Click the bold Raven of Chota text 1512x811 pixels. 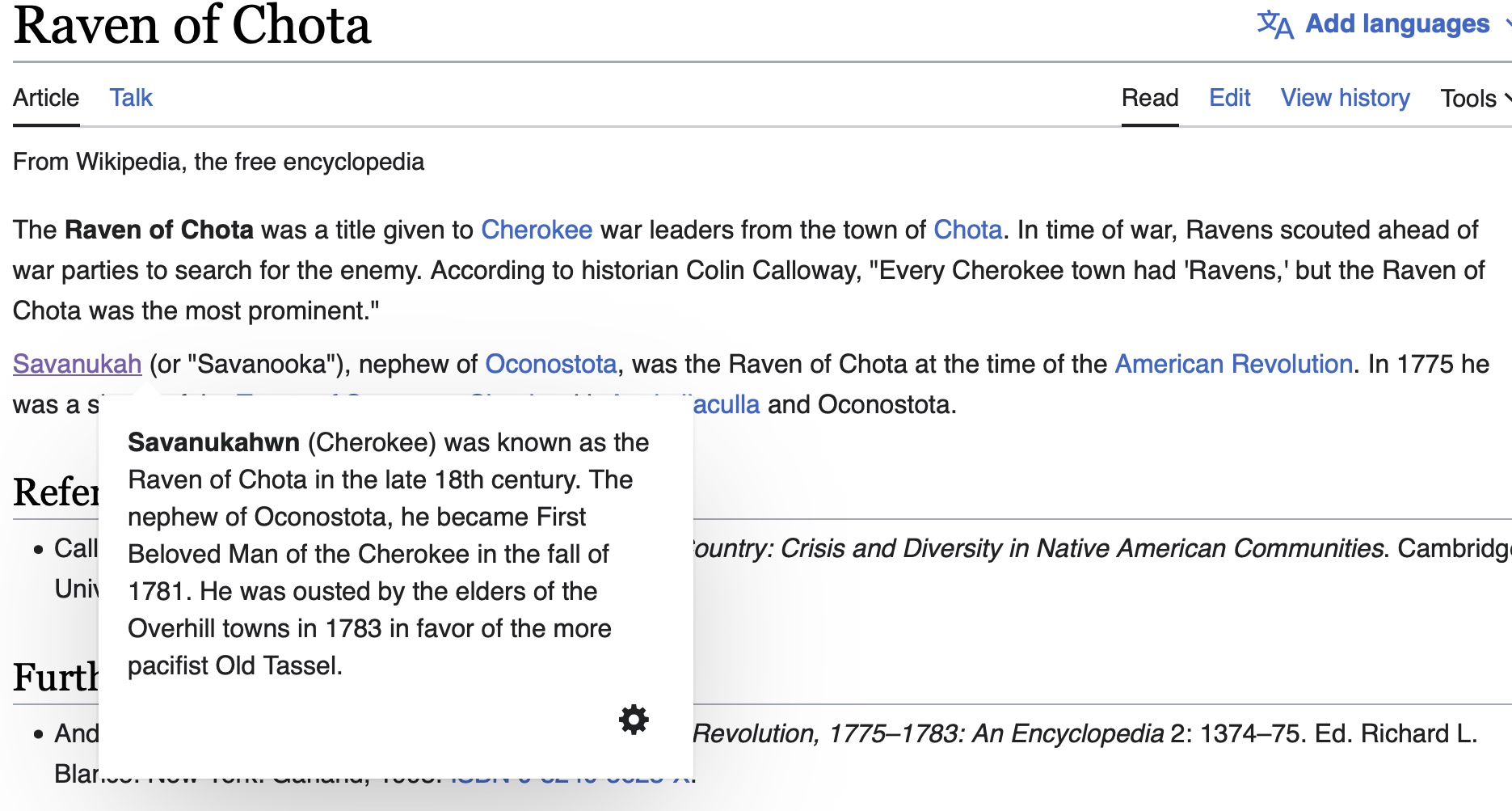pos(159,230)
